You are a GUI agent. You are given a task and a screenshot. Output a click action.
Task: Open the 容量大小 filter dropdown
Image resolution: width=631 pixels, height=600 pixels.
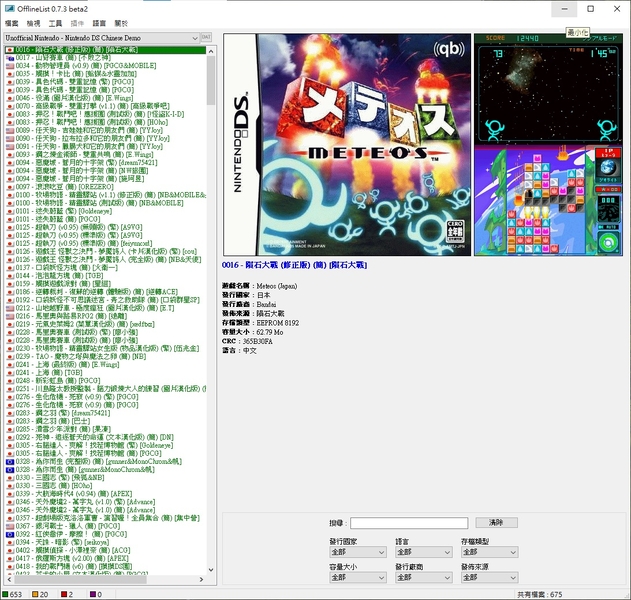click(x=357, y=577)
